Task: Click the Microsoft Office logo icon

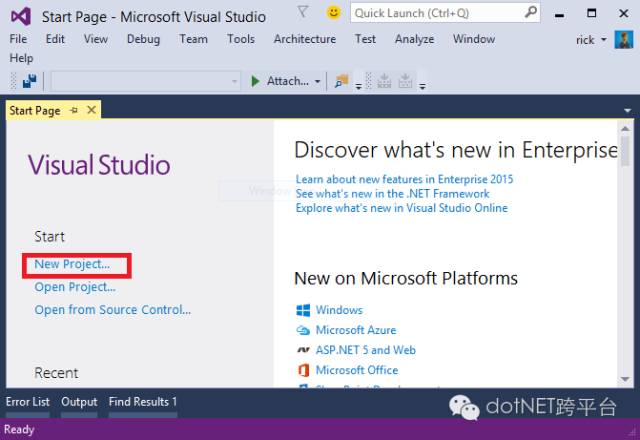Action: point(303,370)
